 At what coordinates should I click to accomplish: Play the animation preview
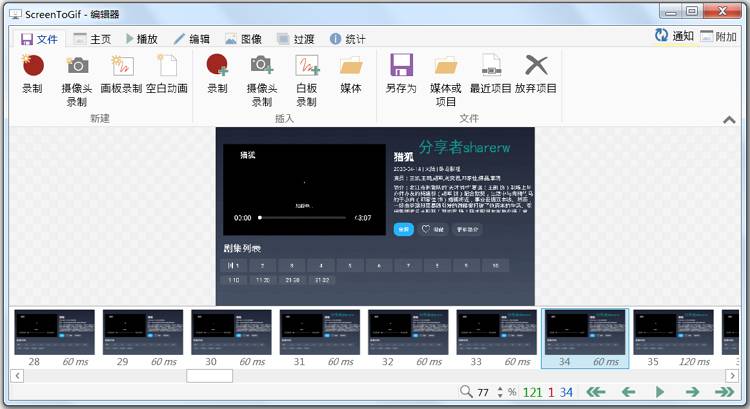659,391
